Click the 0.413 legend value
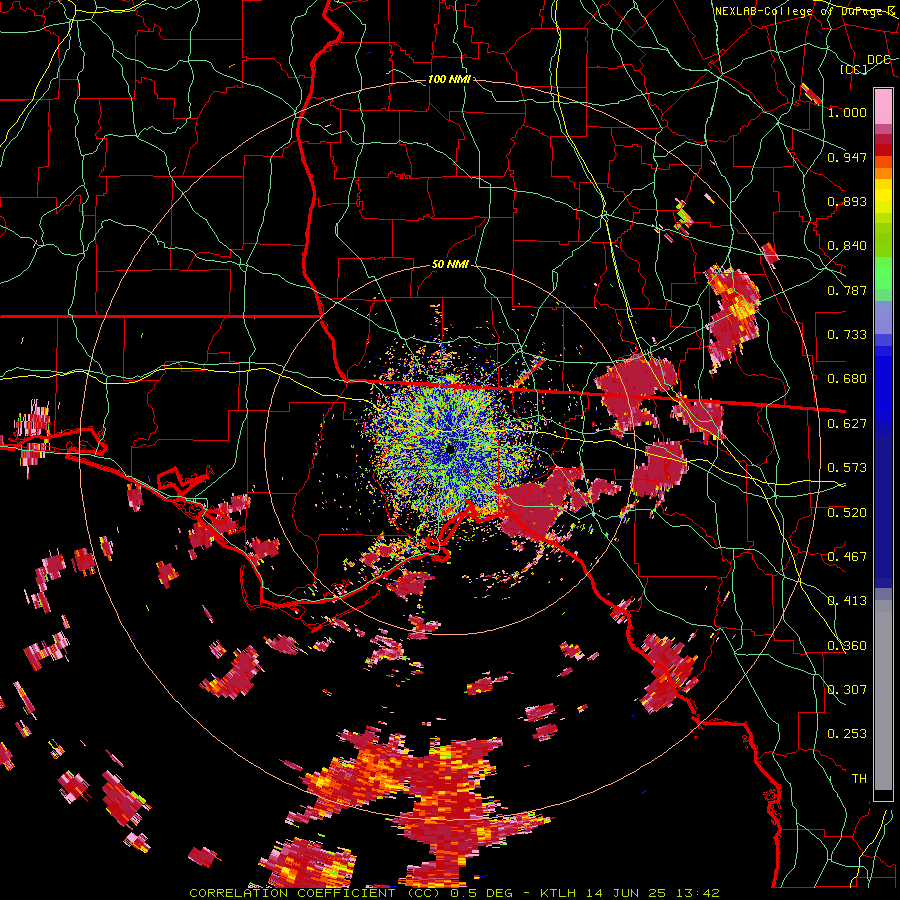The height and width of the screenshot is (900, 900). pos(847,601)
